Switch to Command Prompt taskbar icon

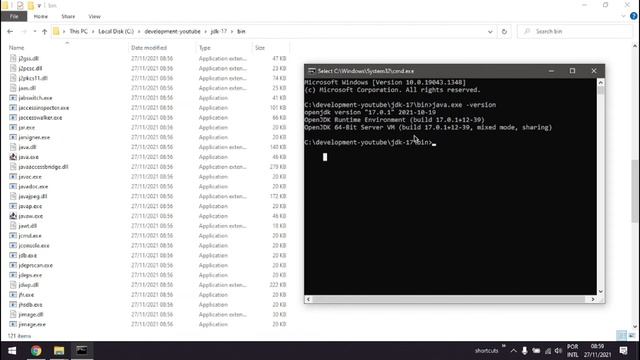coord(82,351)
